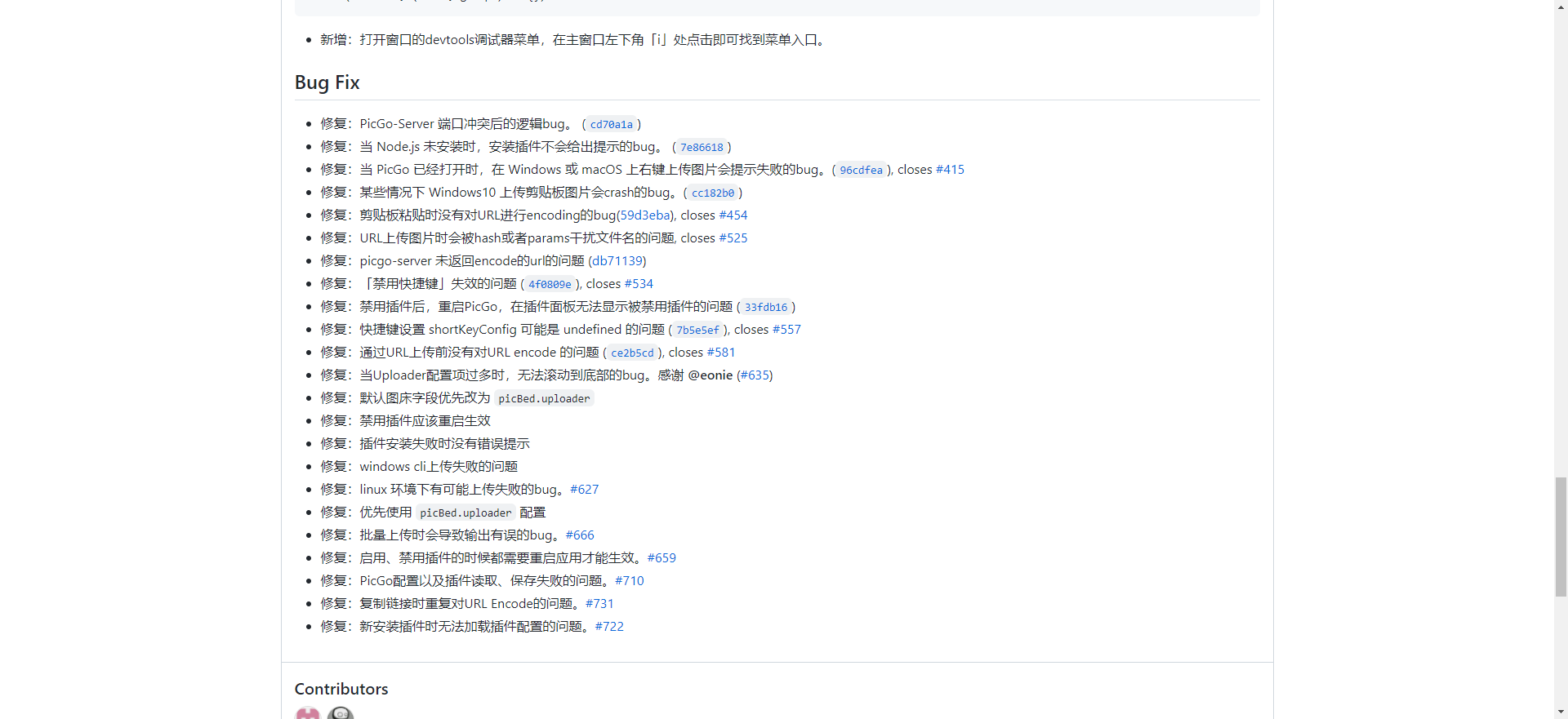Click the text "批量上传时会导致输出有误的bug"
1568x719 pixels.
tap(456, 535)
